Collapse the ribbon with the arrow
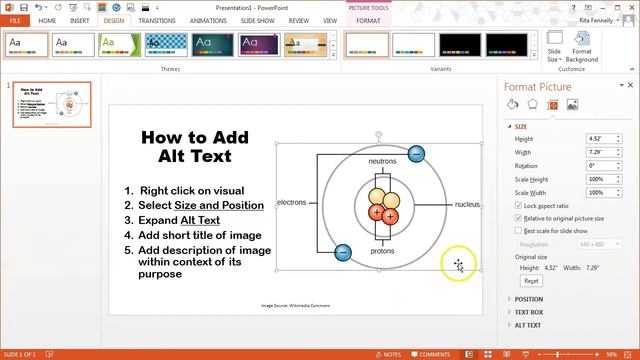This screenshot has width=640, height=360. [x=632, y=69]
